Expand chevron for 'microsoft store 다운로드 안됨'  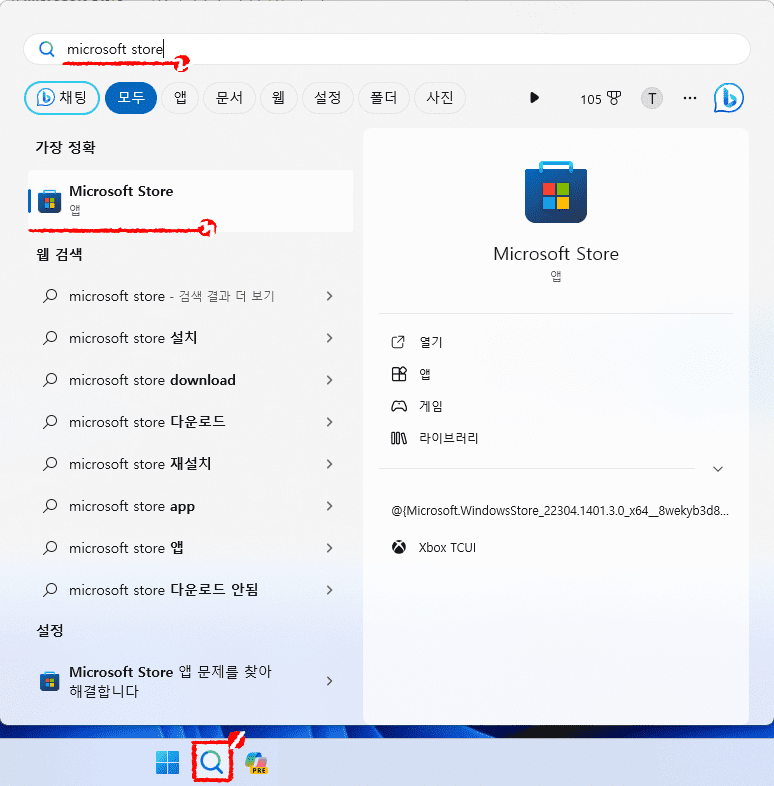329,590
